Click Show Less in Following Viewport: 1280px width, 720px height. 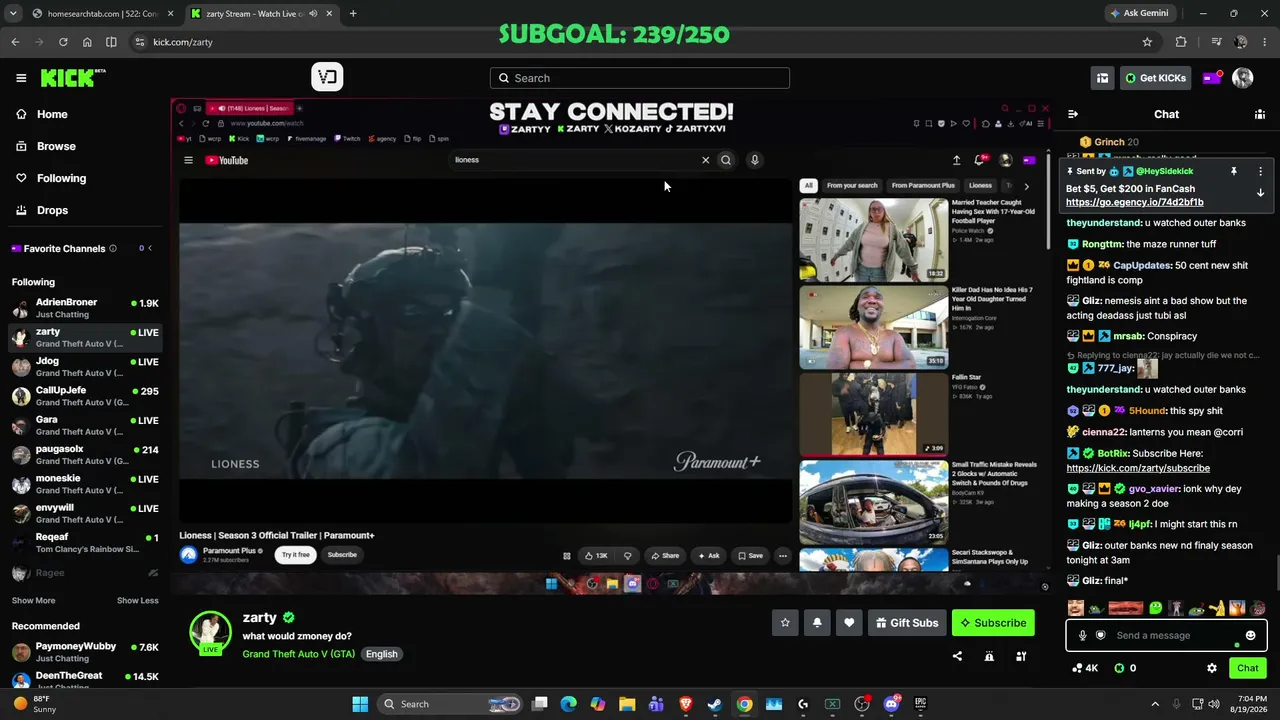pos(137,601)
